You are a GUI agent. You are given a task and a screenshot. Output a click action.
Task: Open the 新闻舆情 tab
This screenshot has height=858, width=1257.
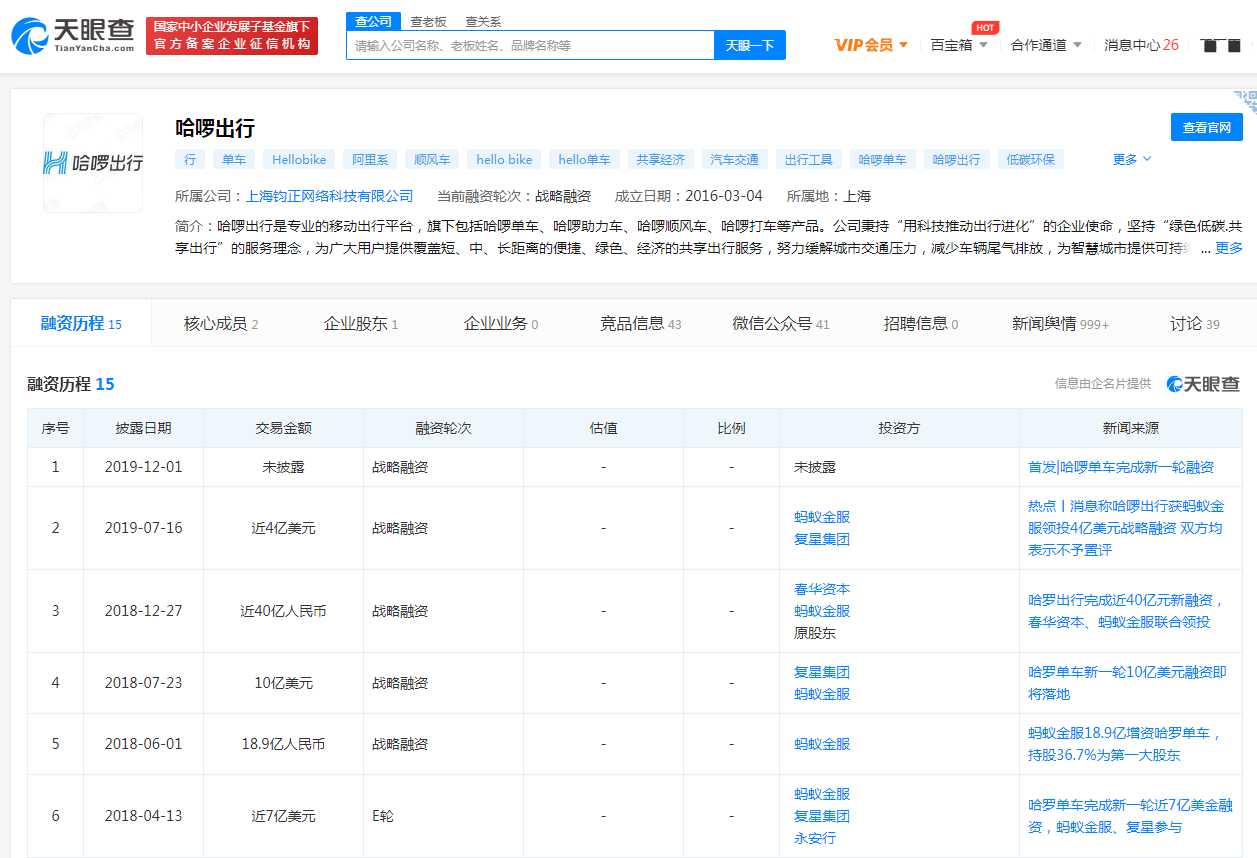(1061, 324)
